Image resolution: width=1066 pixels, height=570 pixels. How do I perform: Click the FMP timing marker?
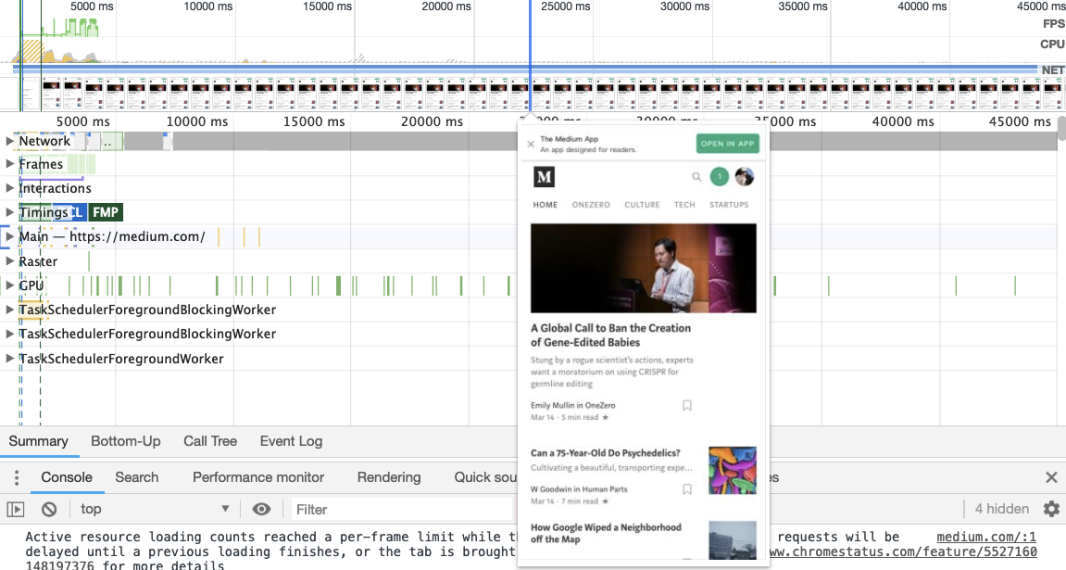[x=105, y=212]
